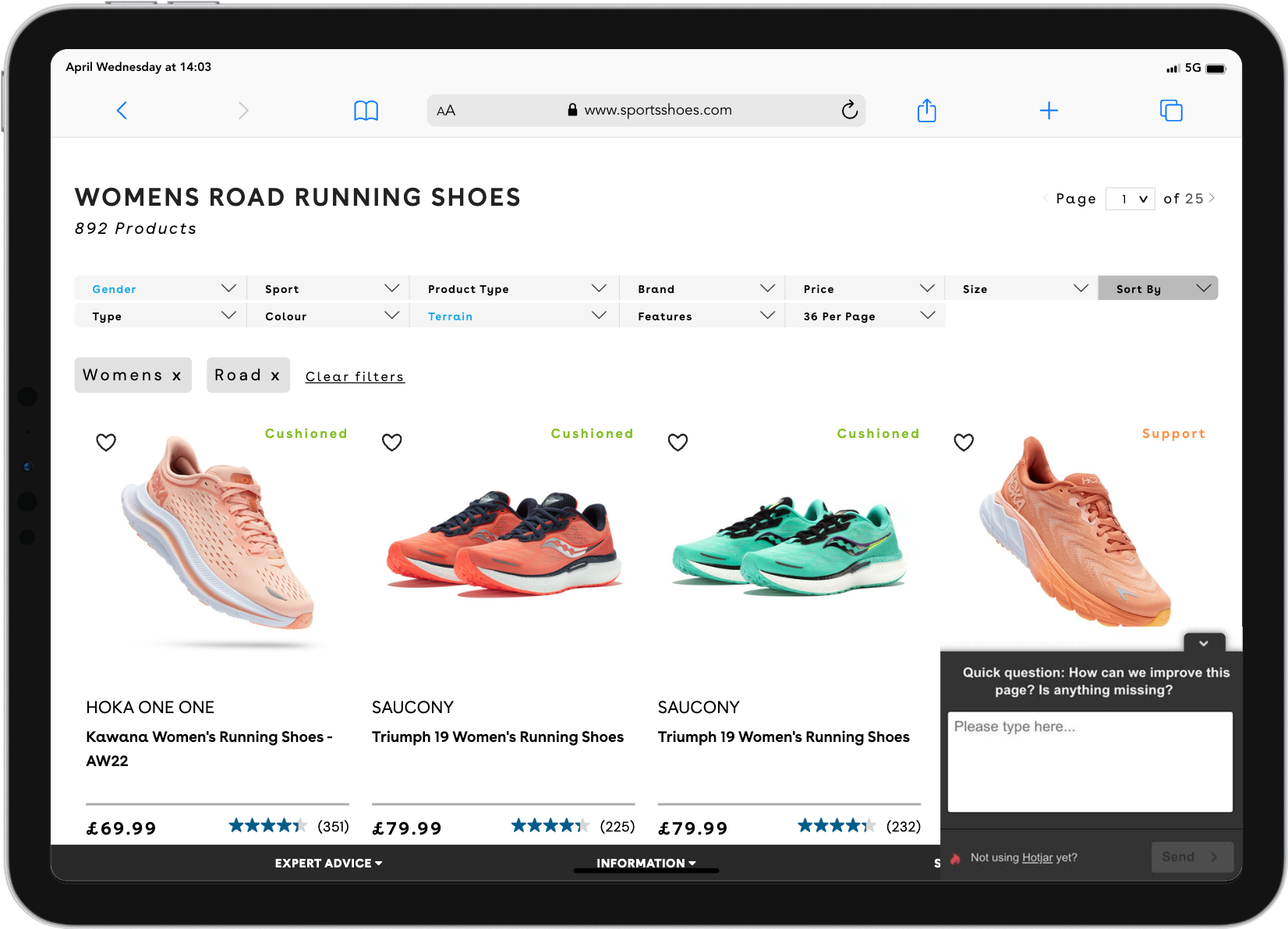
Task: Expand the Colour filter dropdown
Action: coord(328,316)
